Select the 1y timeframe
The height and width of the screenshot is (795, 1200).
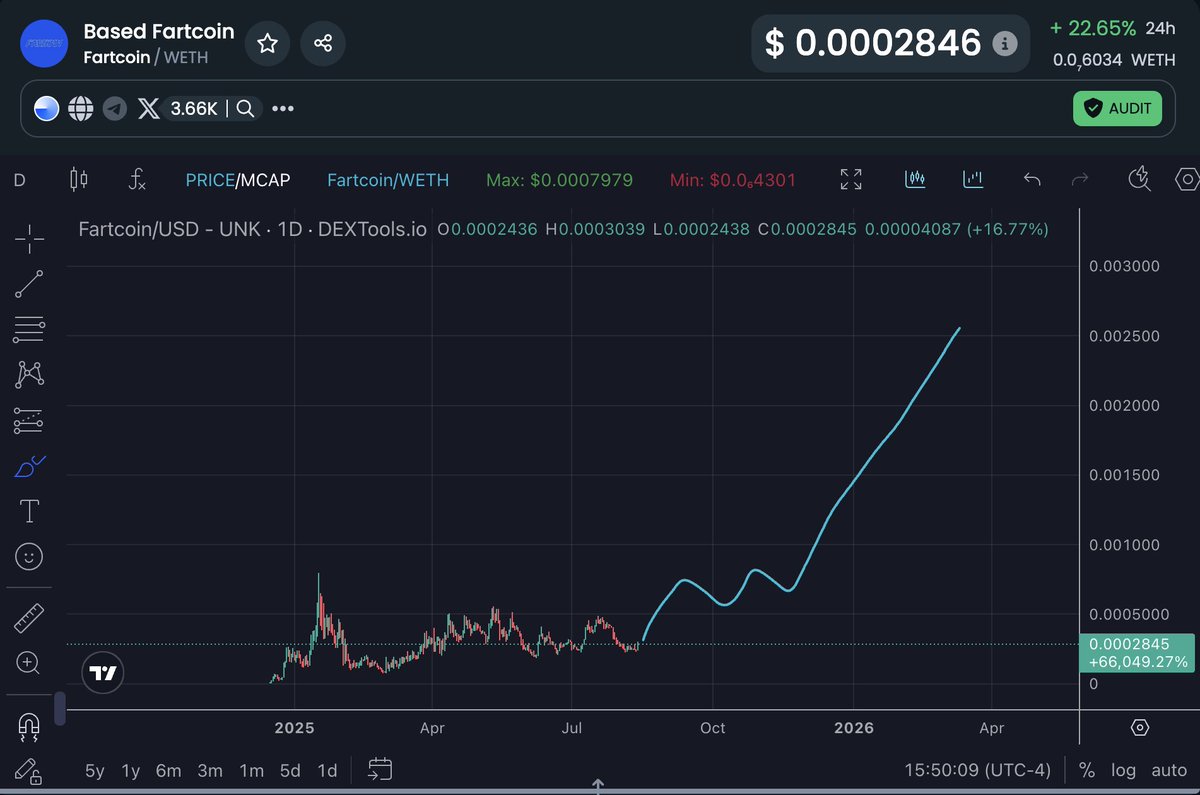tap(129, 770)
